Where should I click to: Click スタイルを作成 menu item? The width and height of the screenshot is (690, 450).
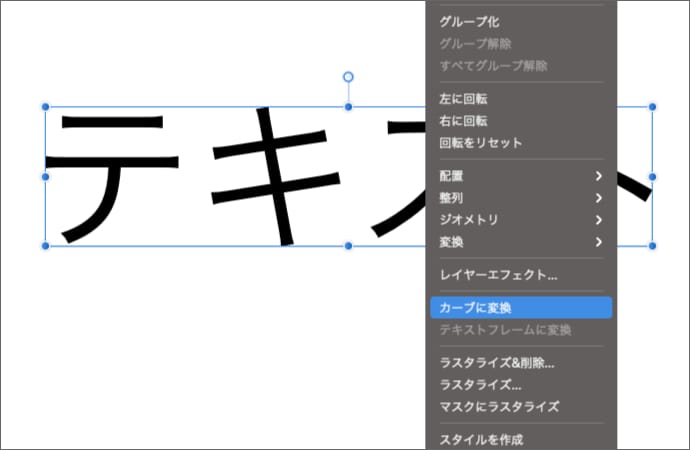[481, 440]
